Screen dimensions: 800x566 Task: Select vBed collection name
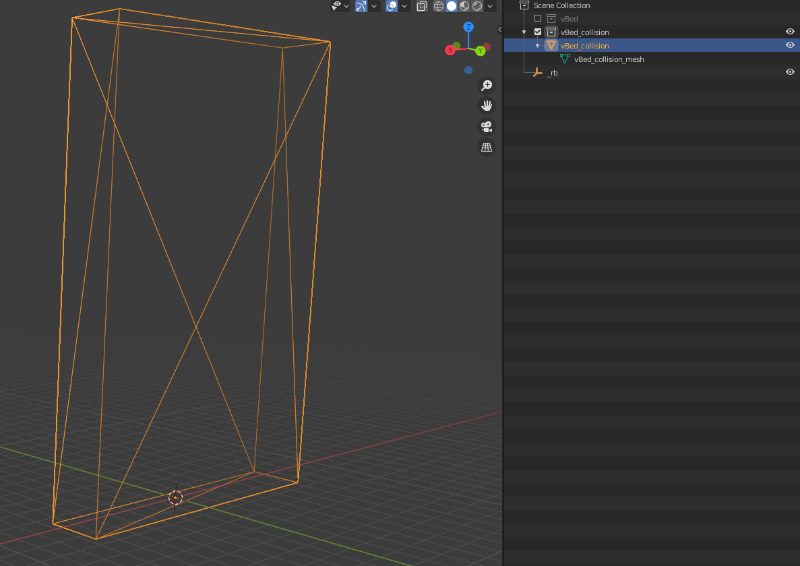point(569,19)
